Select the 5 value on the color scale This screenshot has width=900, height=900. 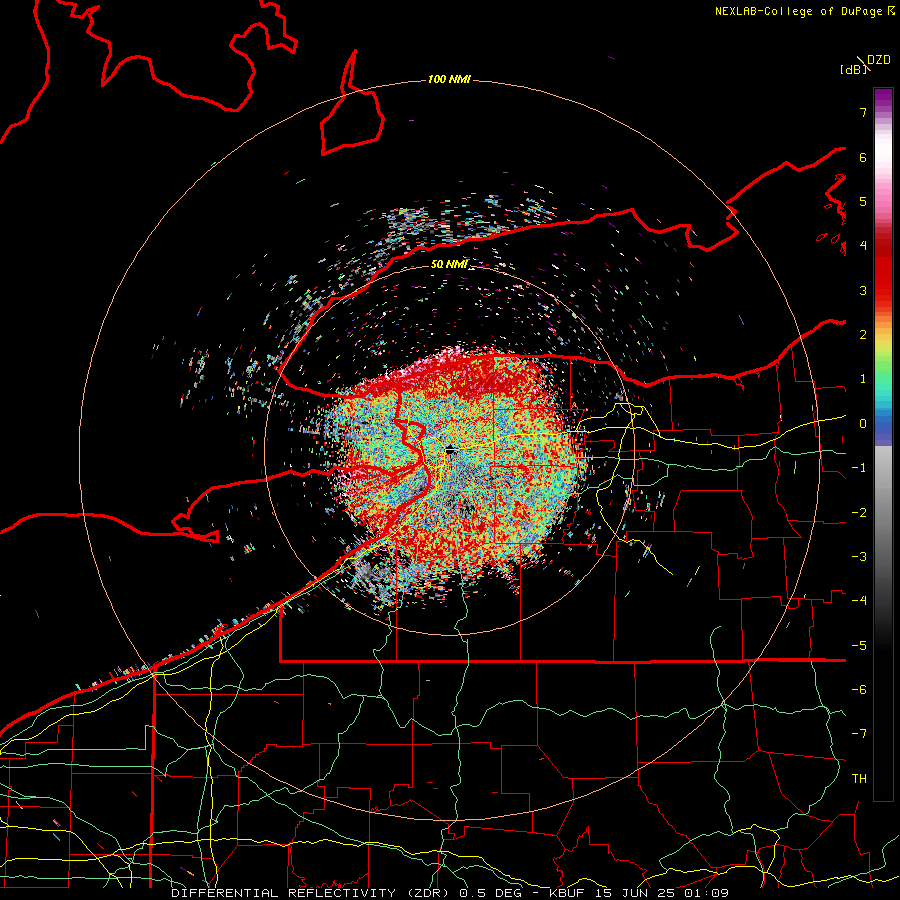coord(863,201)
